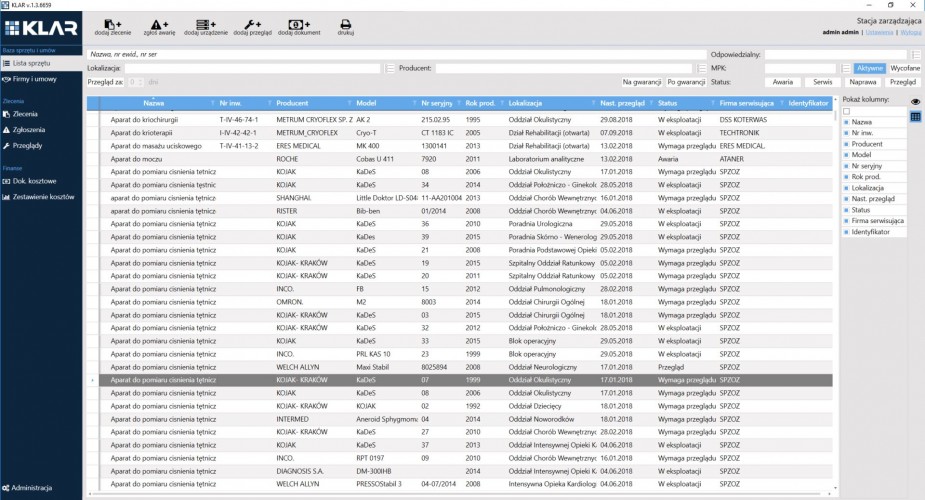Open the 'Ustawienia' link
This screenshot has width=925, height=500.
tap(879, 33)
